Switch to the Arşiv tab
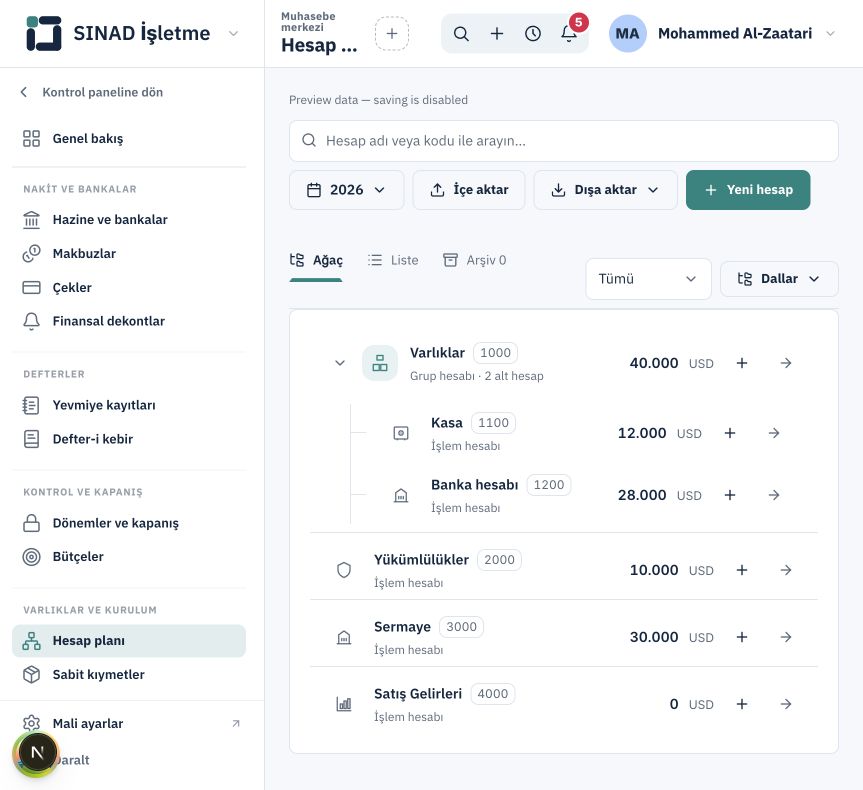This screenshot has width=863, height=790. pyautogui.click(x=474, y=260)
